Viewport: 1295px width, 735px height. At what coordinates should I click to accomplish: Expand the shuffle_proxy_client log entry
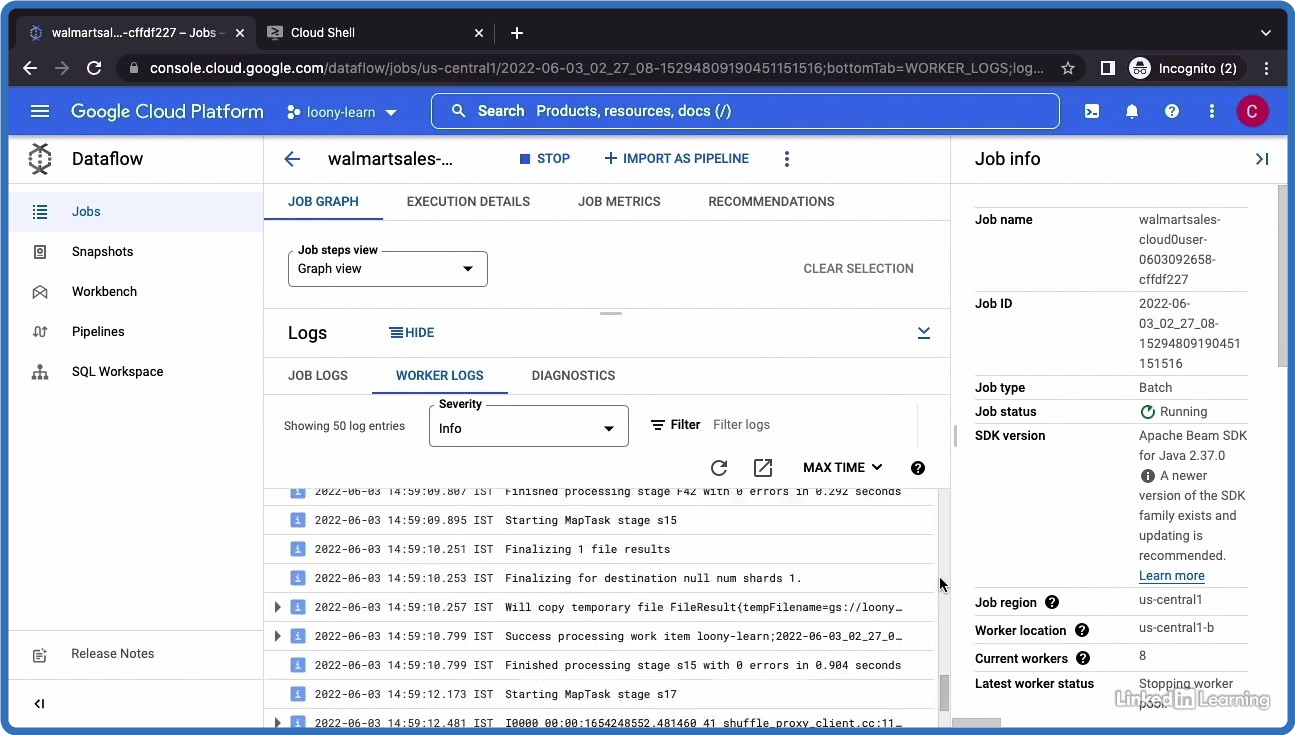point(277,722)
